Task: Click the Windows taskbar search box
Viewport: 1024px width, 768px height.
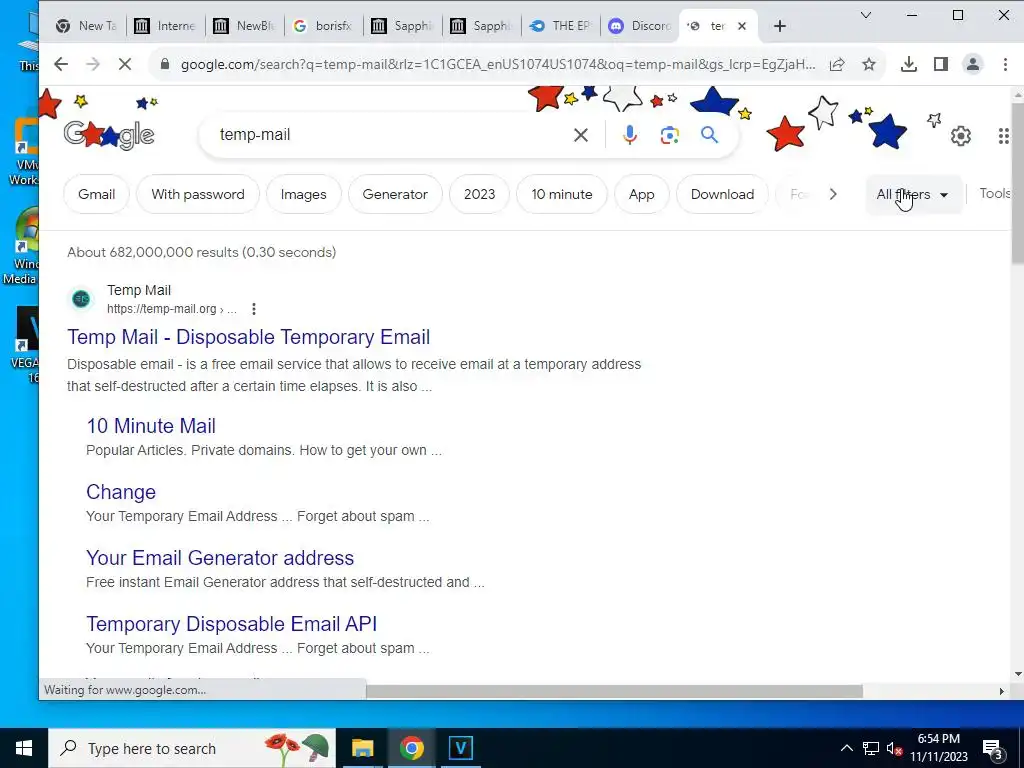Action: tap(192, 748)
